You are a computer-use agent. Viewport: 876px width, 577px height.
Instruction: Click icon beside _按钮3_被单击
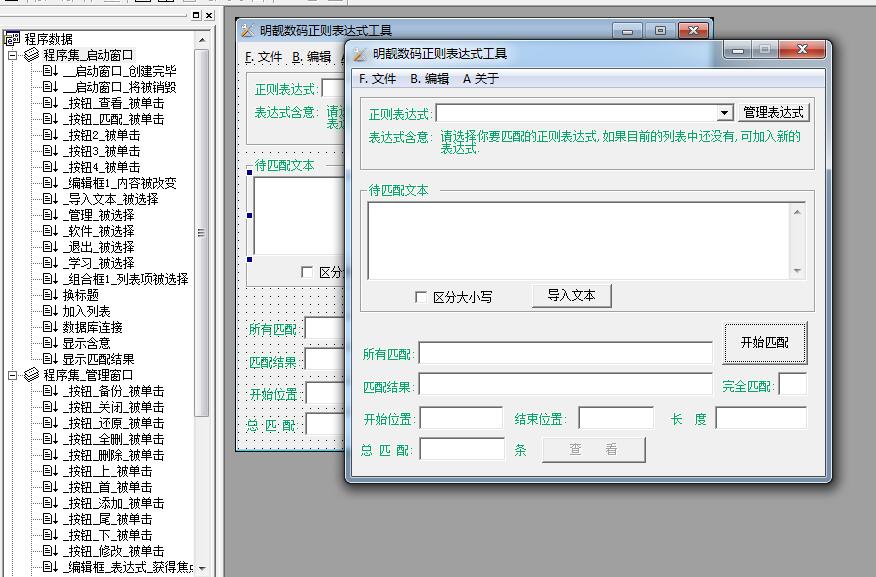(x=50, y=151)
